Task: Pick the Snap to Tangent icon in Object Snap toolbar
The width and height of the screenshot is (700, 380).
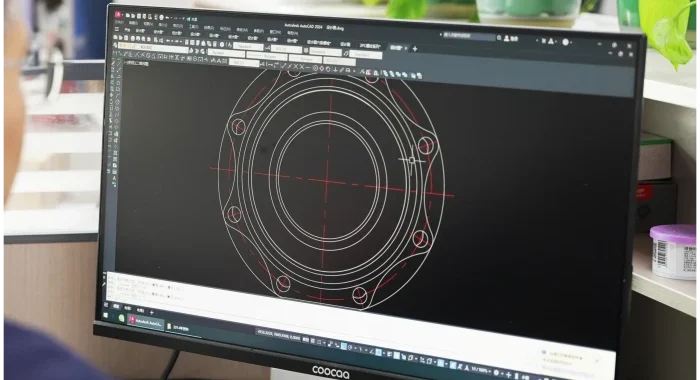Action: [x=328, y=69]
